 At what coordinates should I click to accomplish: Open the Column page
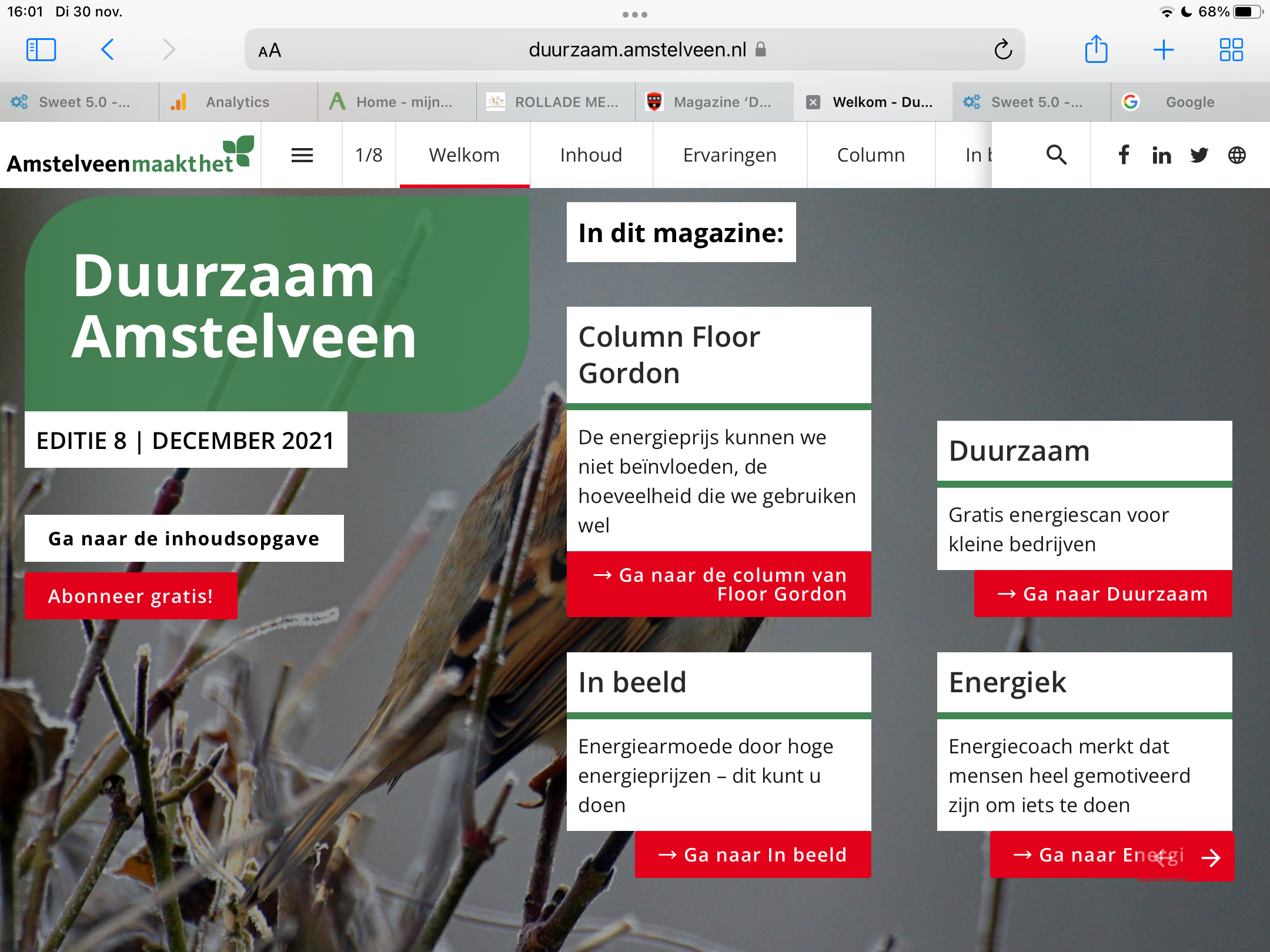pyautogui.click(x=871, y=155)
